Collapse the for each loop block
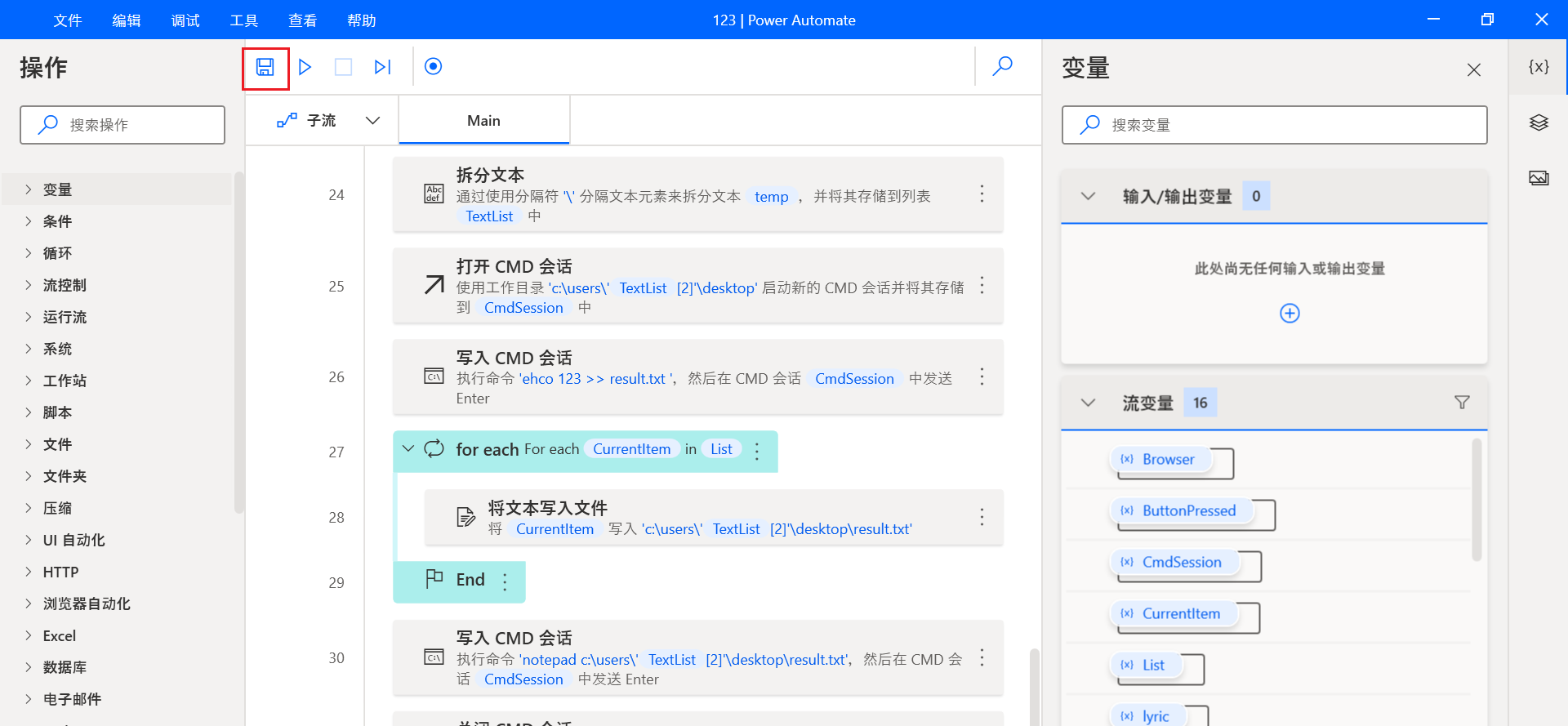Screen dimensions: 1568x726 pos(408,449)
